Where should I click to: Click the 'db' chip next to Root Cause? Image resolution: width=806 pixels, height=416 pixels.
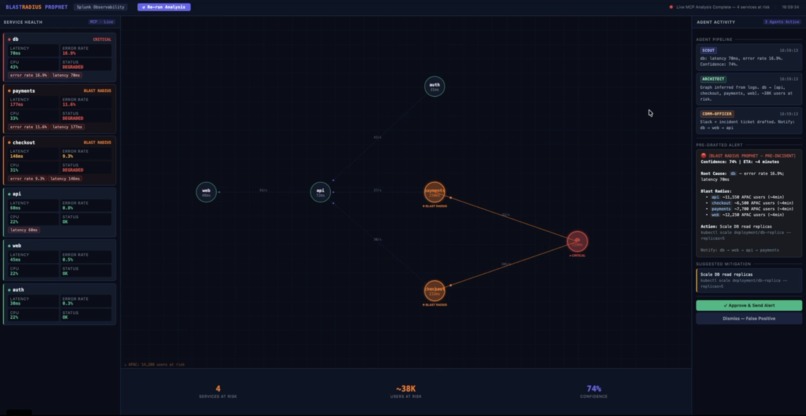pyautogui.click(x=733, y=173)
